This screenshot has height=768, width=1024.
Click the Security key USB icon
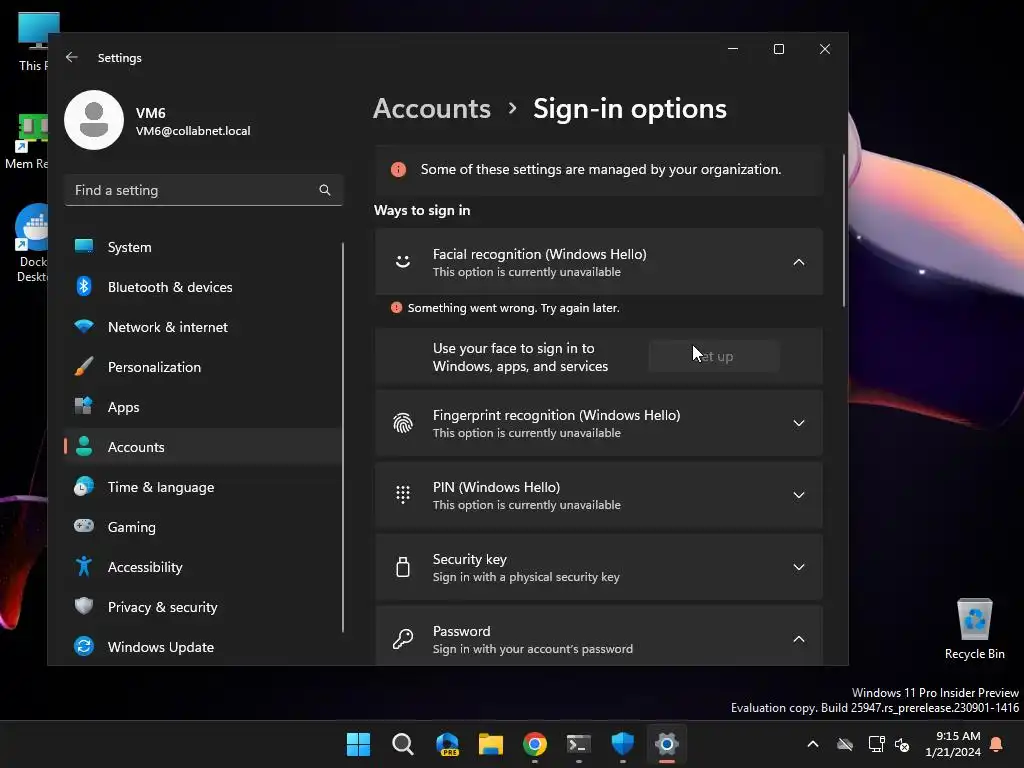tap(403, 567)
